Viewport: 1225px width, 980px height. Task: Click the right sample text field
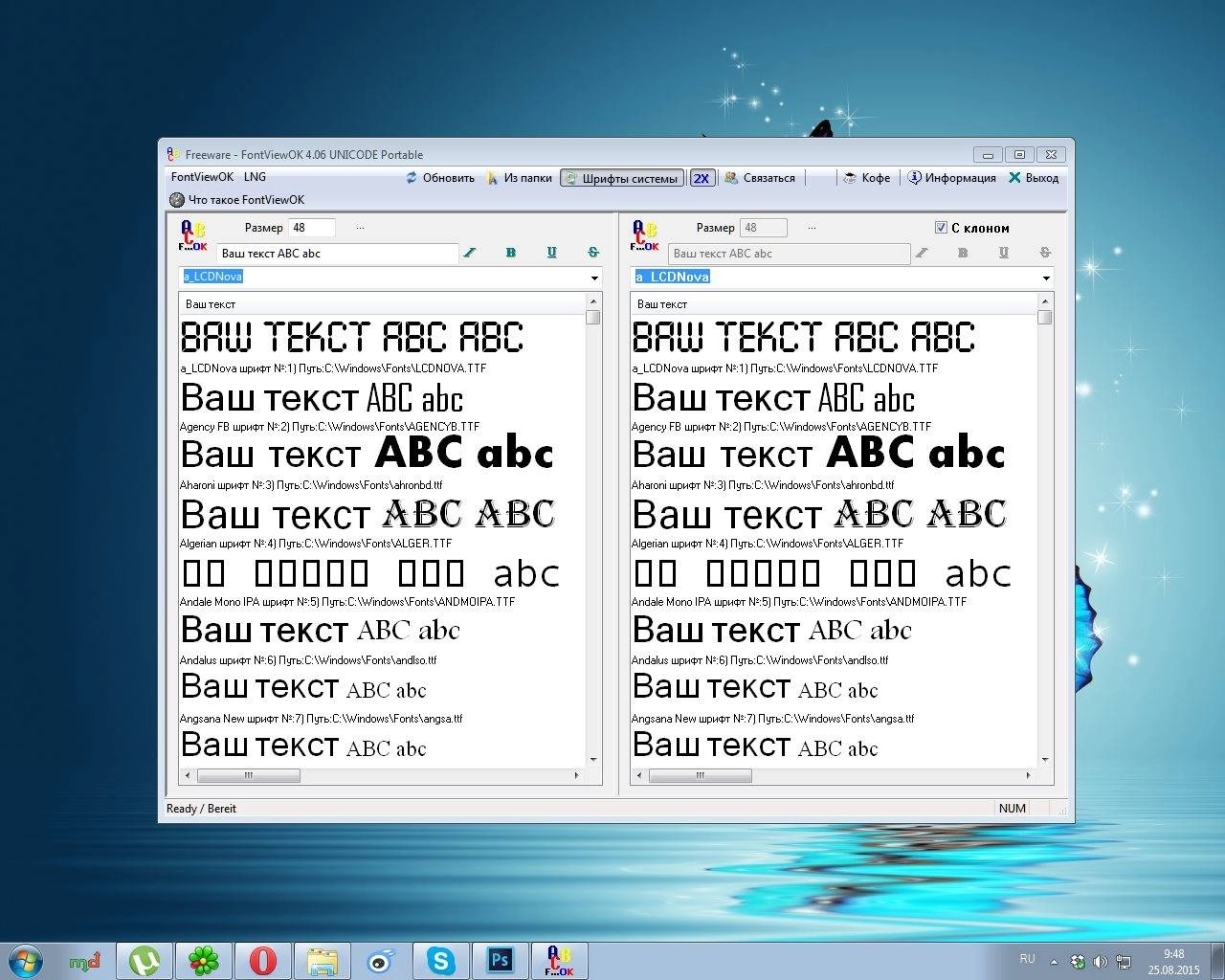coord(790,254)
